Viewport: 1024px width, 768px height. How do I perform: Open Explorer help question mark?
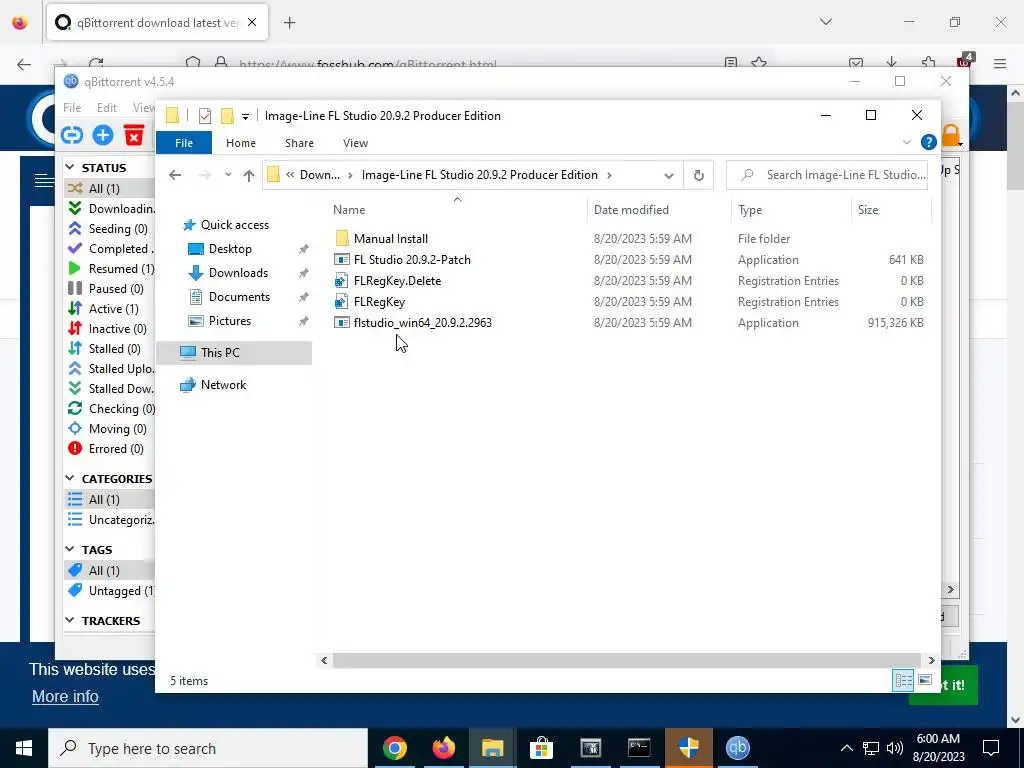pos(928,142)
